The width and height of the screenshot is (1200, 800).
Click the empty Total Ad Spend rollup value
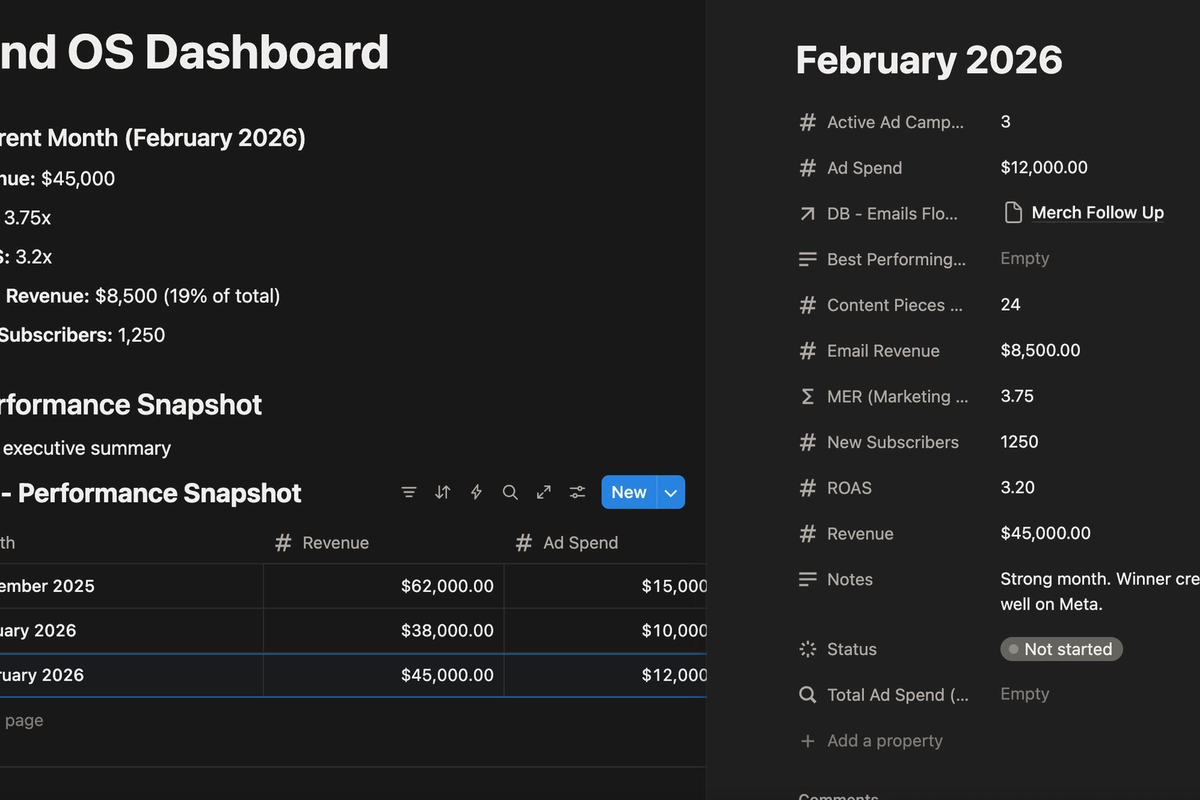coord(1025,694)
